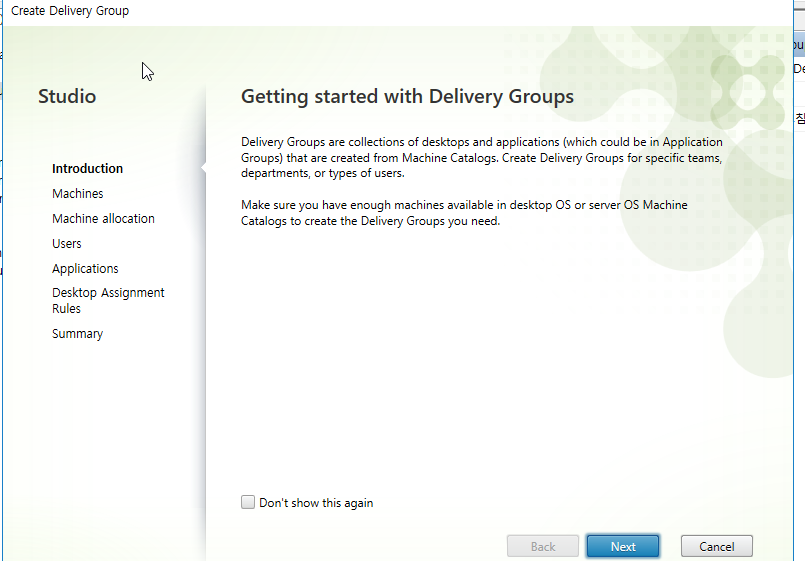
Task: Click the Cancel button
Action: tap(717, 546)
